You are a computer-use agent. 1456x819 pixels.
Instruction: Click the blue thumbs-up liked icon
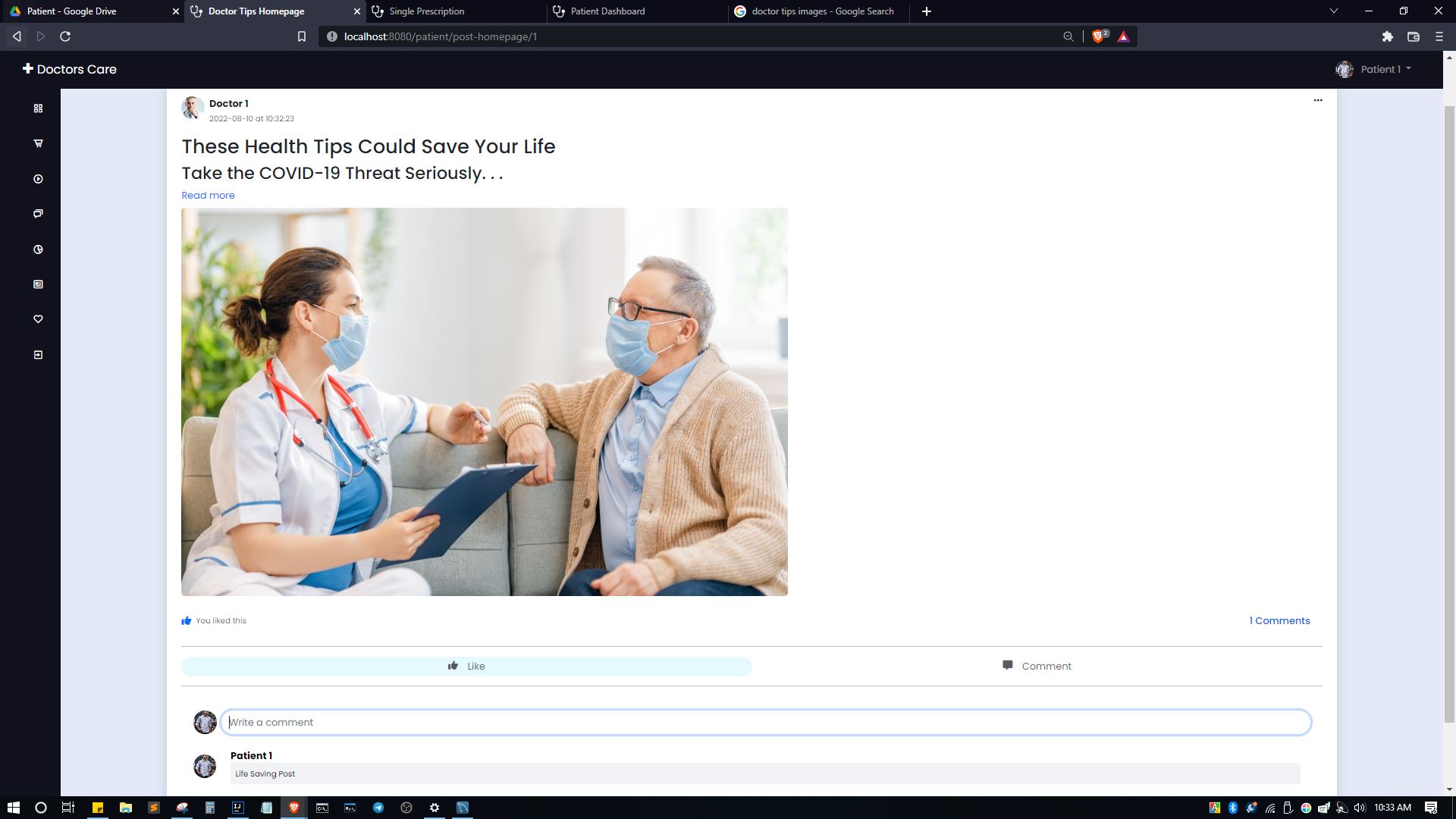pos(187,620)
